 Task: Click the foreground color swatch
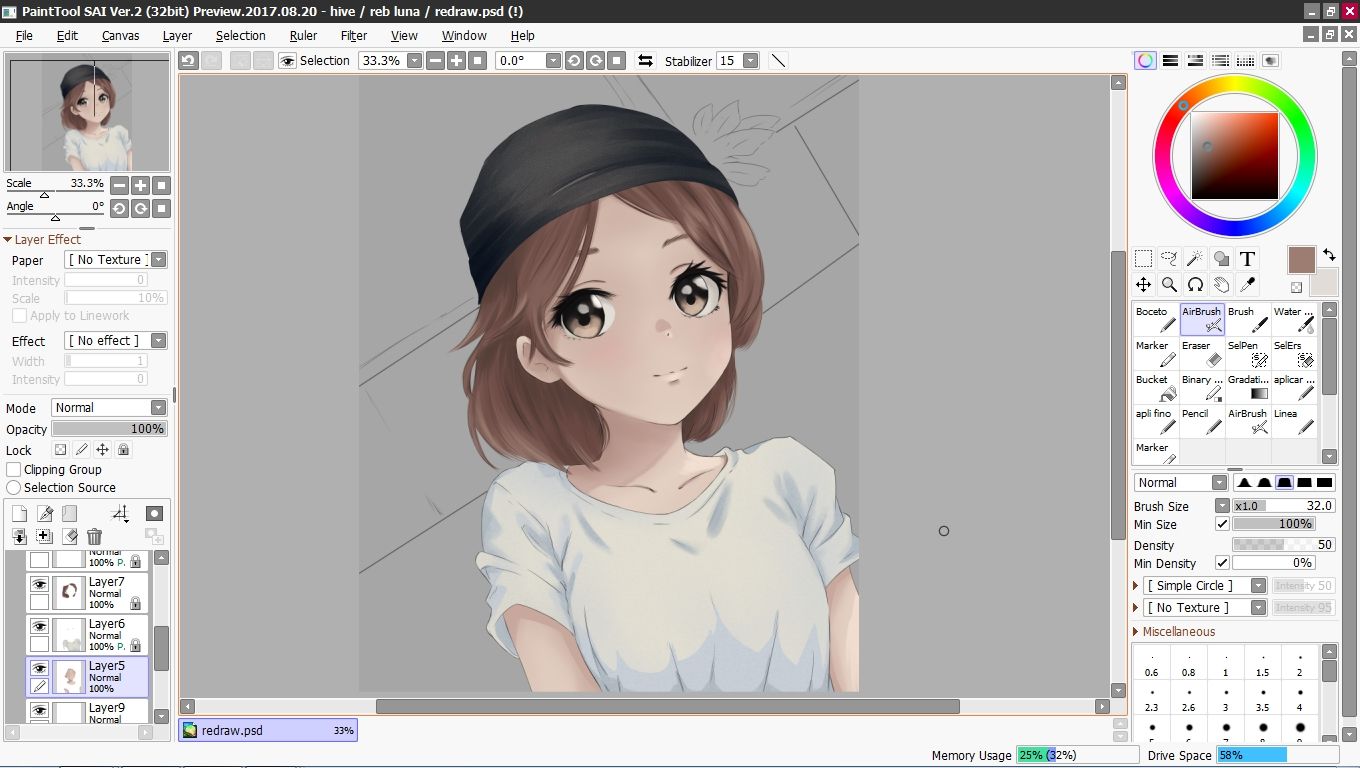1302,260
